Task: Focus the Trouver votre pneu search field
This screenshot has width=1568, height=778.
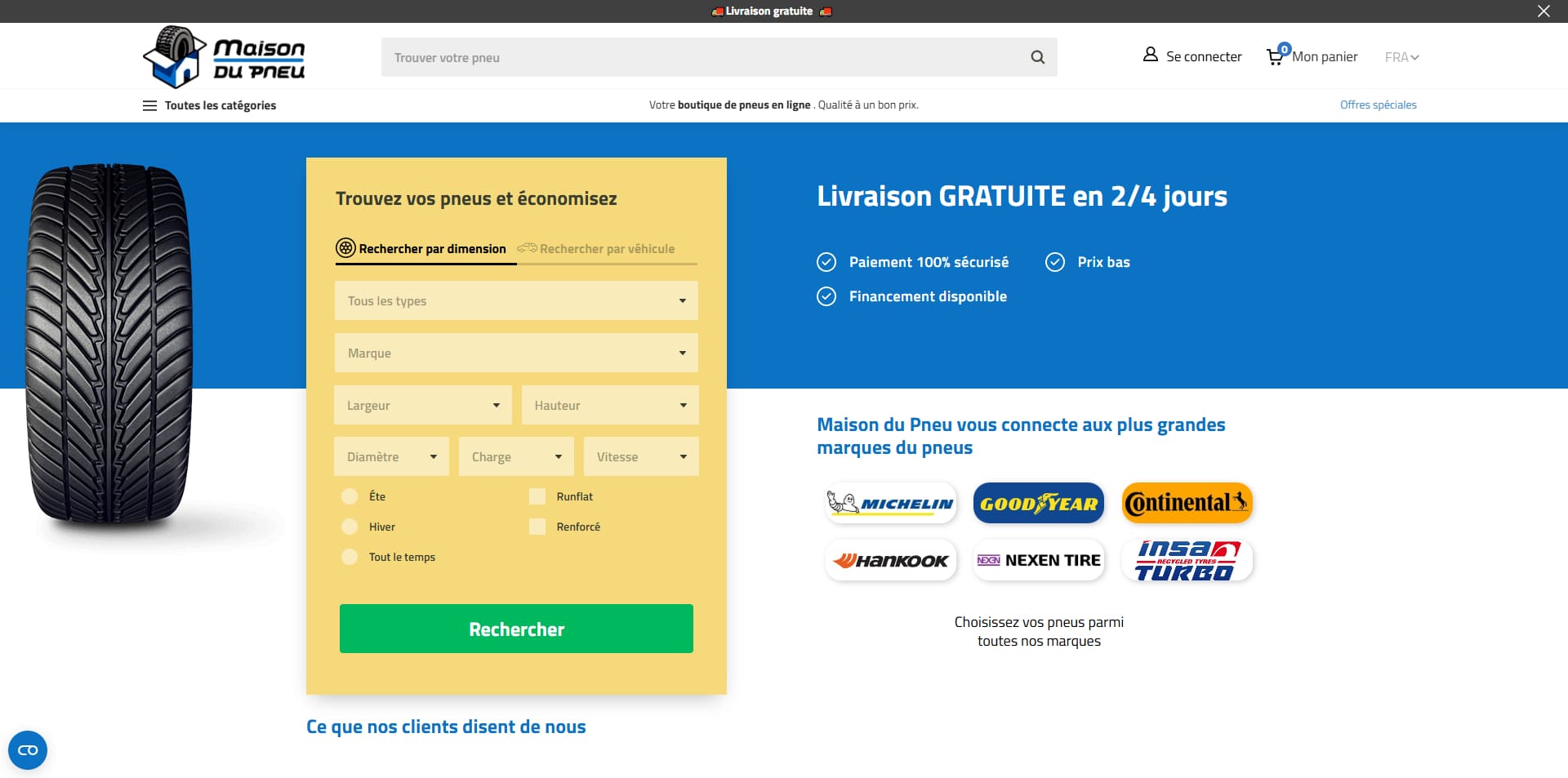Action: 702,57
